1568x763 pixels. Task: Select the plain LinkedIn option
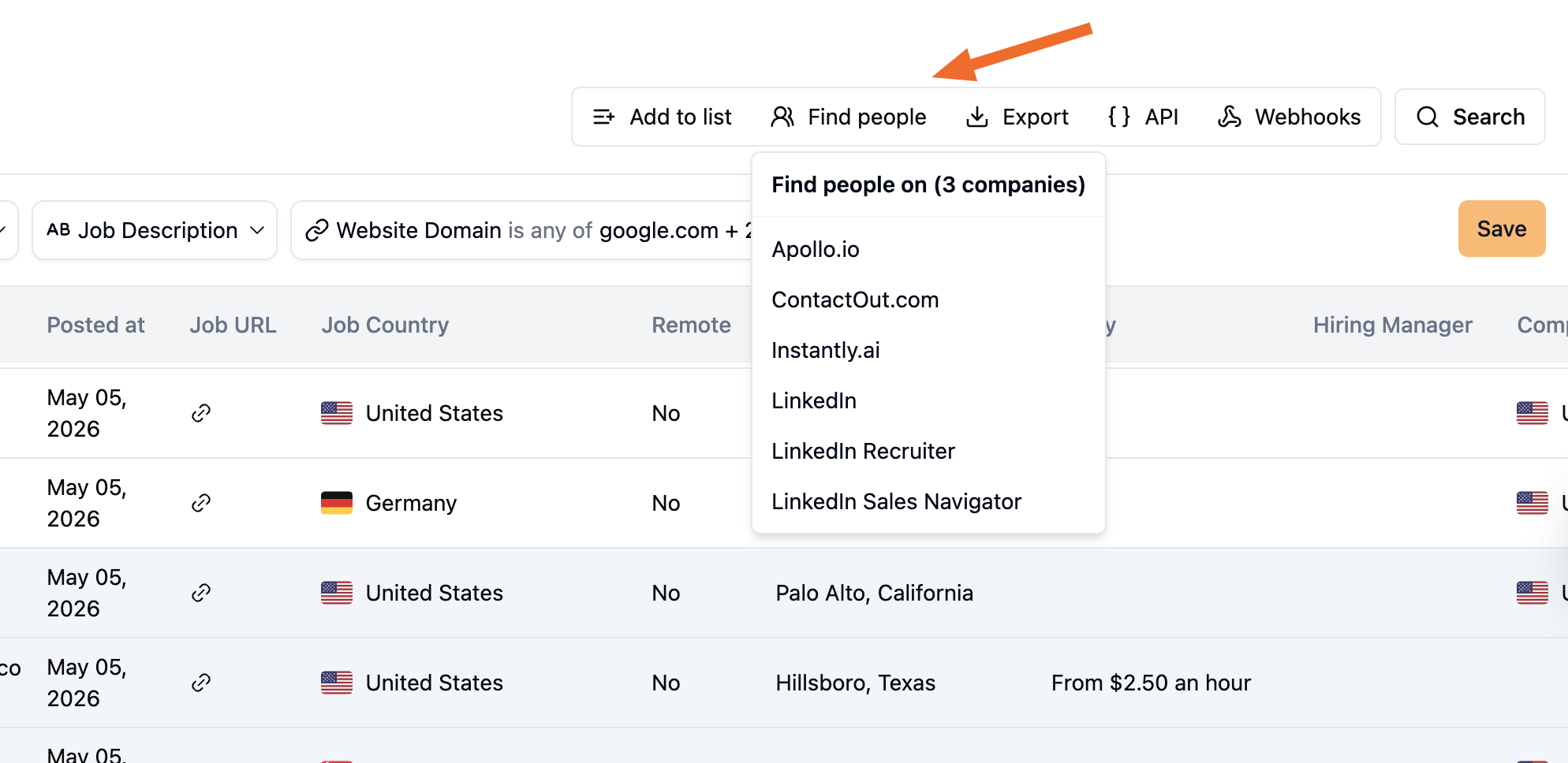[x=814, y=400]
